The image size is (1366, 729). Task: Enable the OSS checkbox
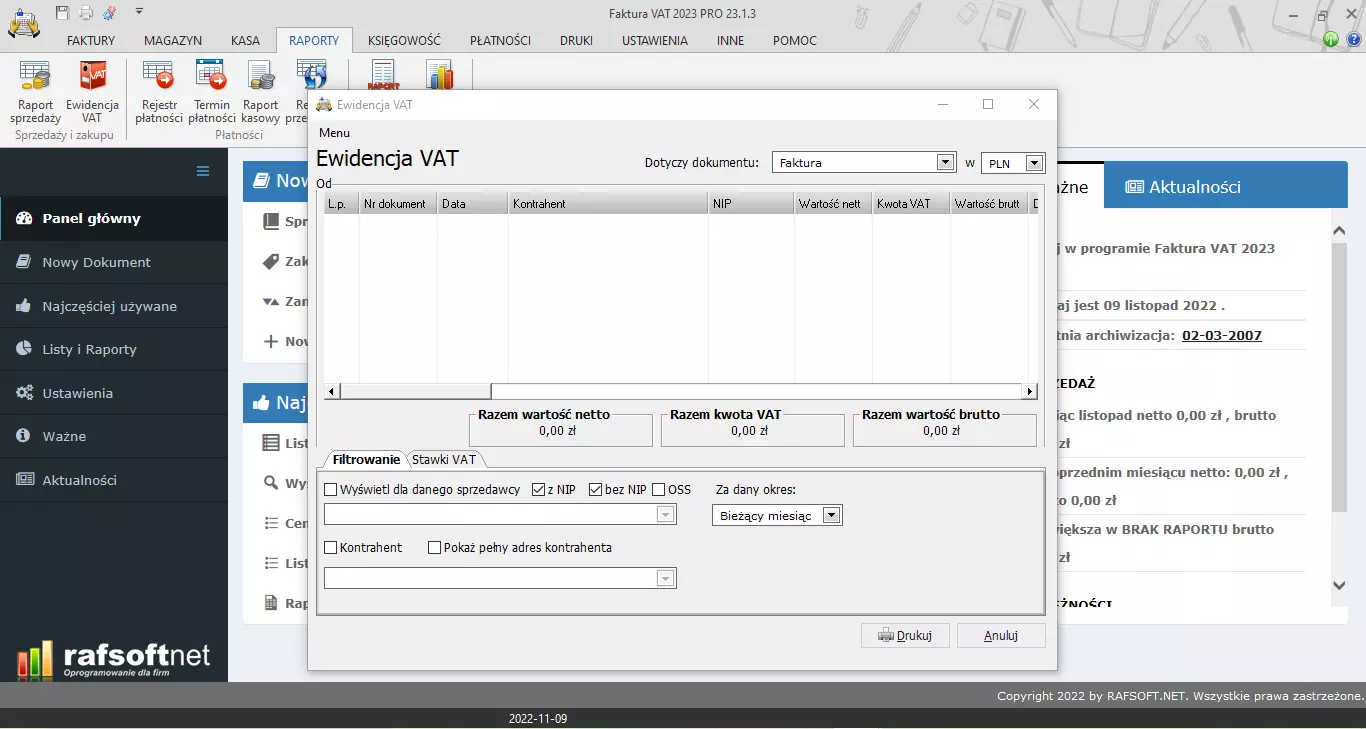click(658, 490)
